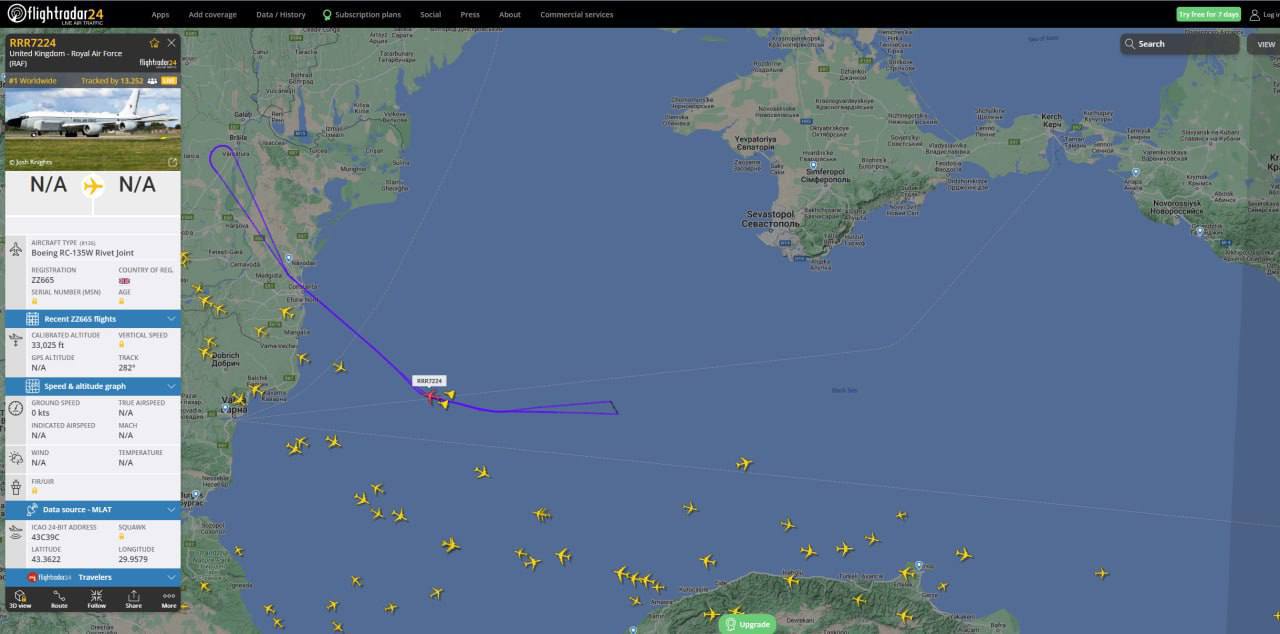Click the green Upgrade button
Viewport: 1280px width, 634px height.
pyautogui.click(x=747, y=624)
